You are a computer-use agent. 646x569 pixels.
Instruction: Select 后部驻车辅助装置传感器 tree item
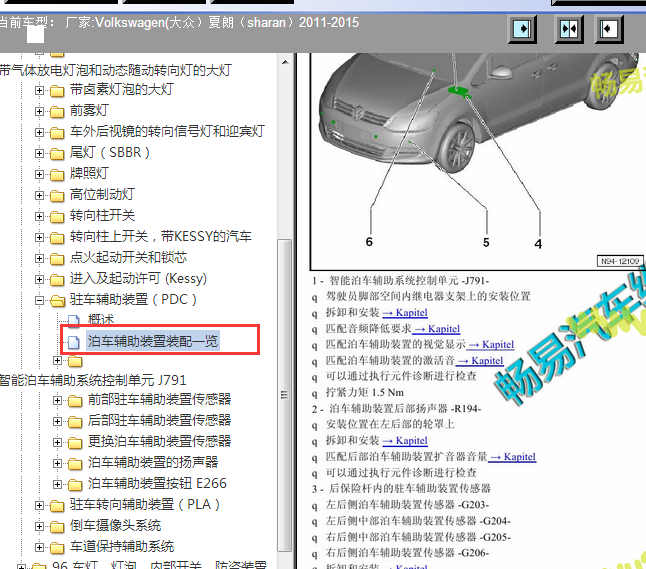click(159, 420)
